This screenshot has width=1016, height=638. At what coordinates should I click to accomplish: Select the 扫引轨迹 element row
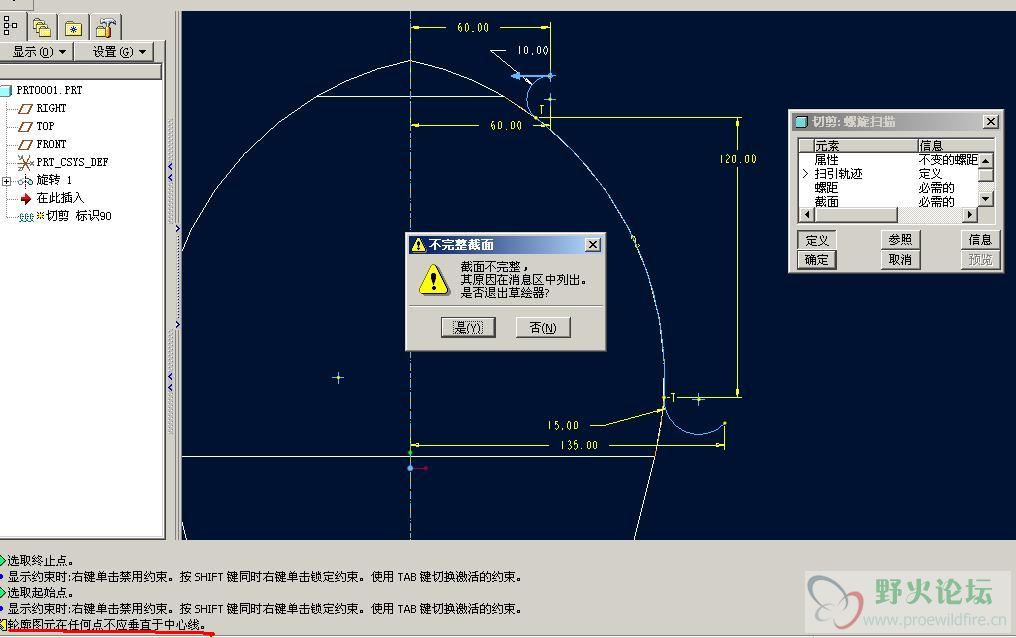pyautogui.click(x=888, y=174)
